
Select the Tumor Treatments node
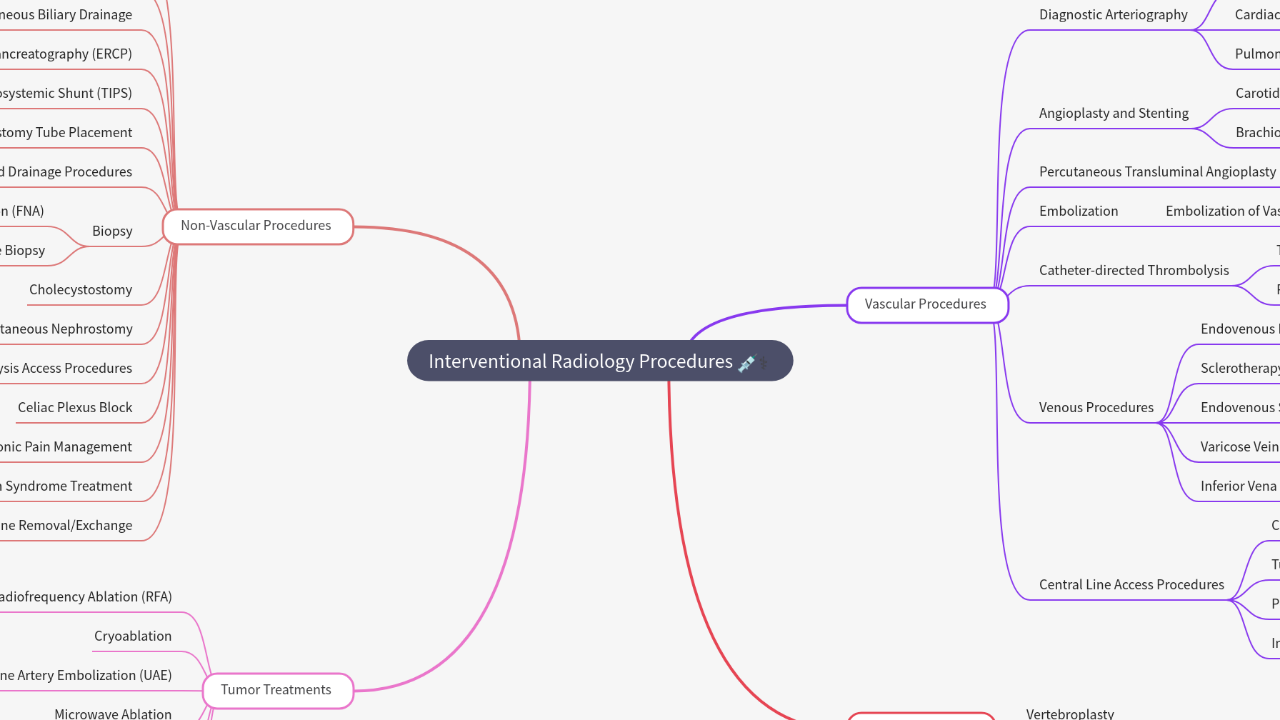tap(277, 690)
